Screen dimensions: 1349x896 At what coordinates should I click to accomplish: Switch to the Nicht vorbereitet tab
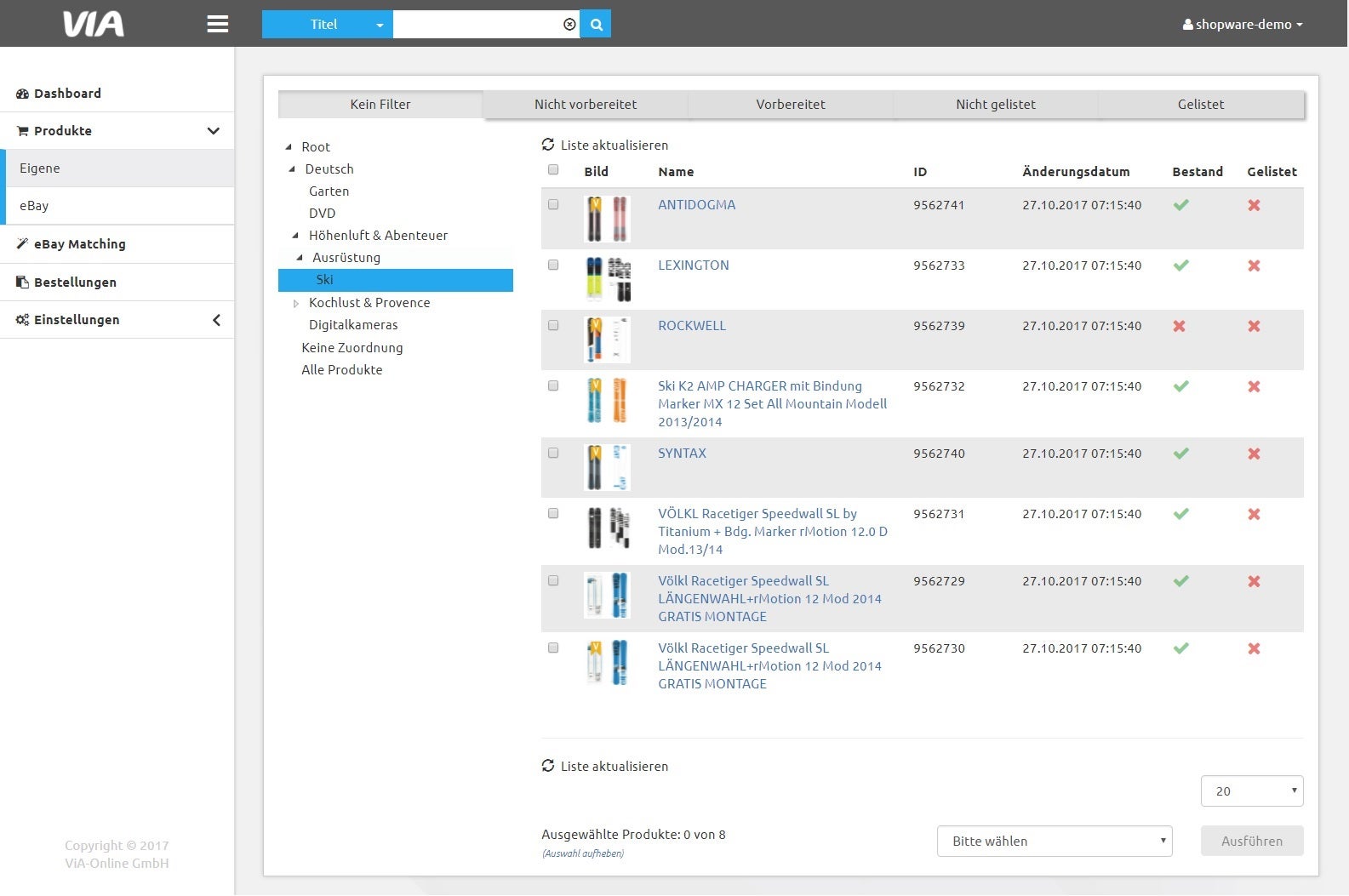(x=586, y=104)
